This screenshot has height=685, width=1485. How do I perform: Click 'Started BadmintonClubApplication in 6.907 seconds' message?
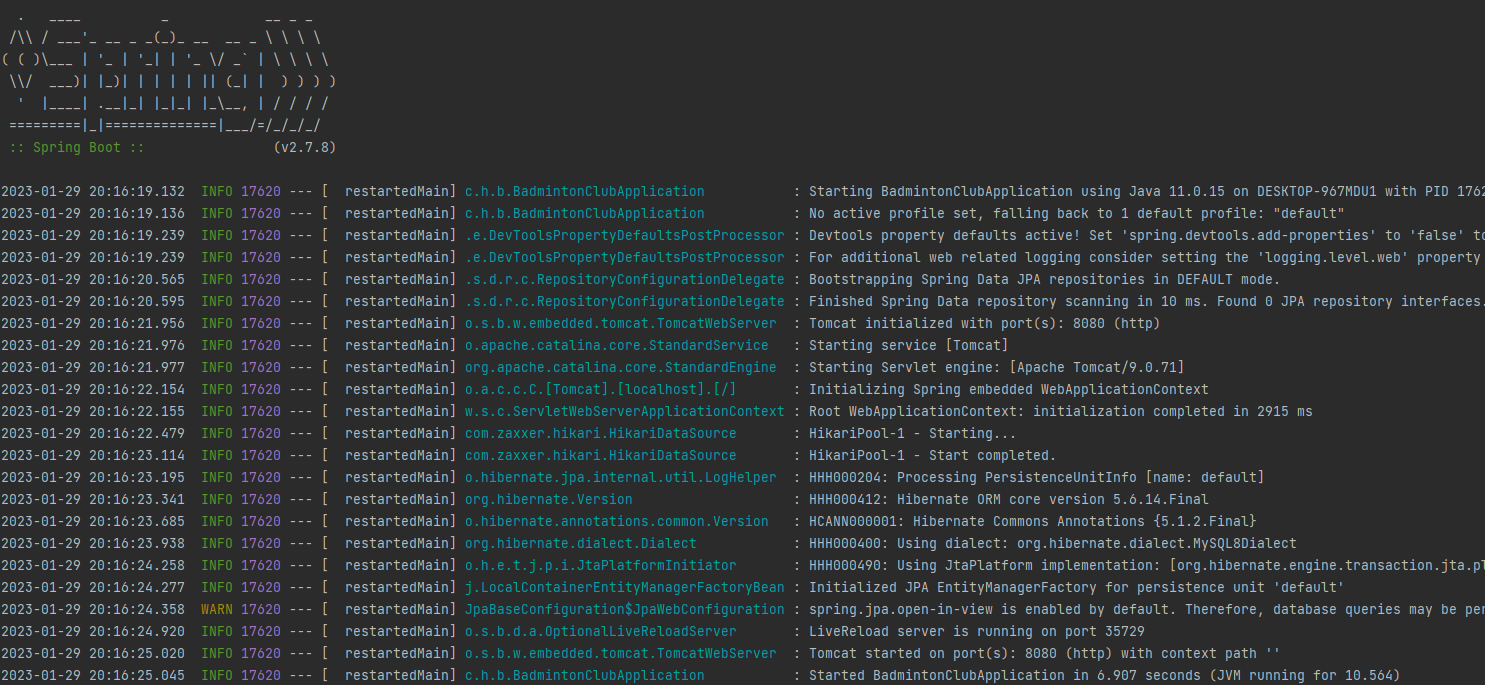point(1105,675)
